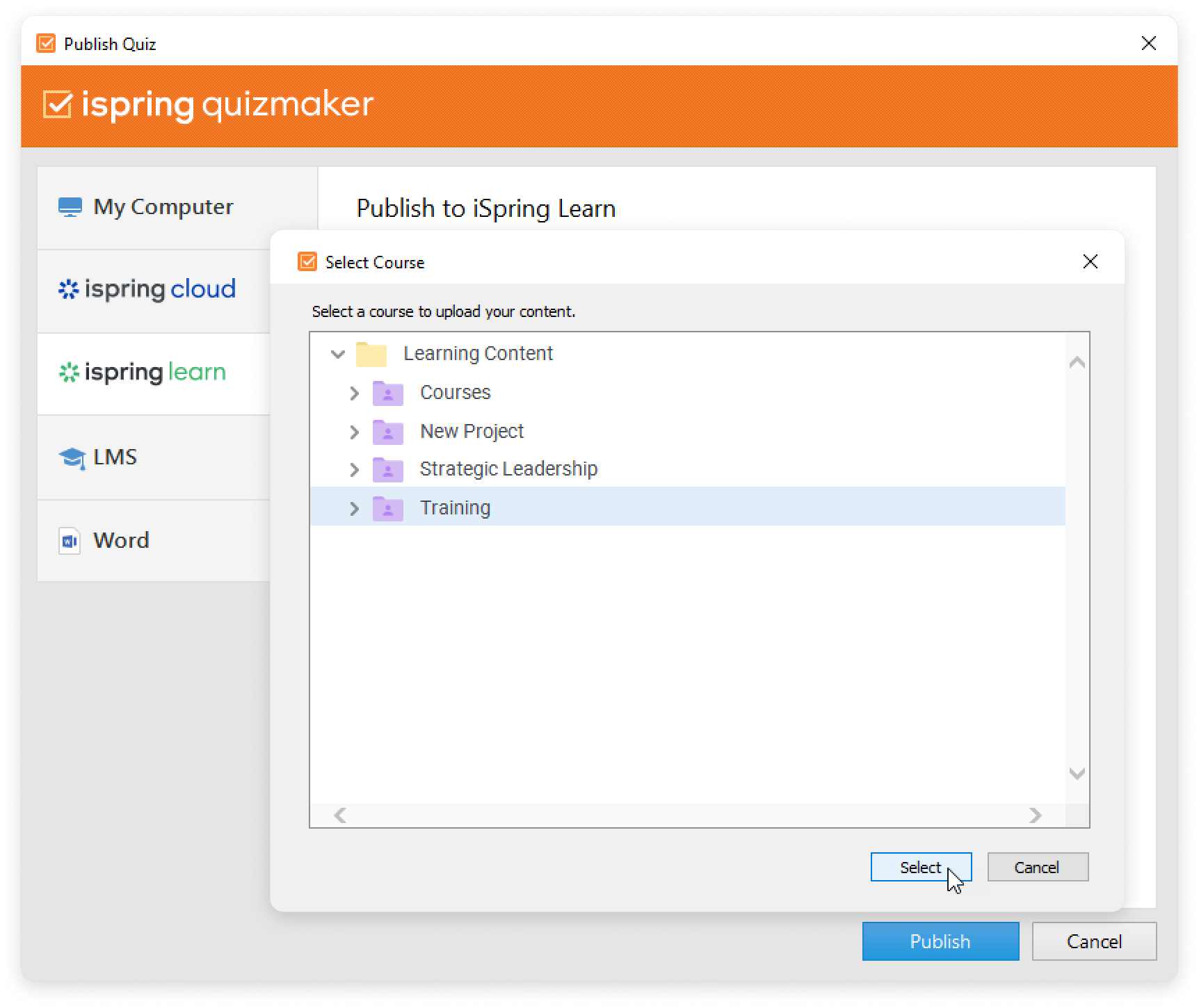Screen dimensions: 1199x1008
Task: Collapse the Learning Content tree node
Action: pos(338,354)
